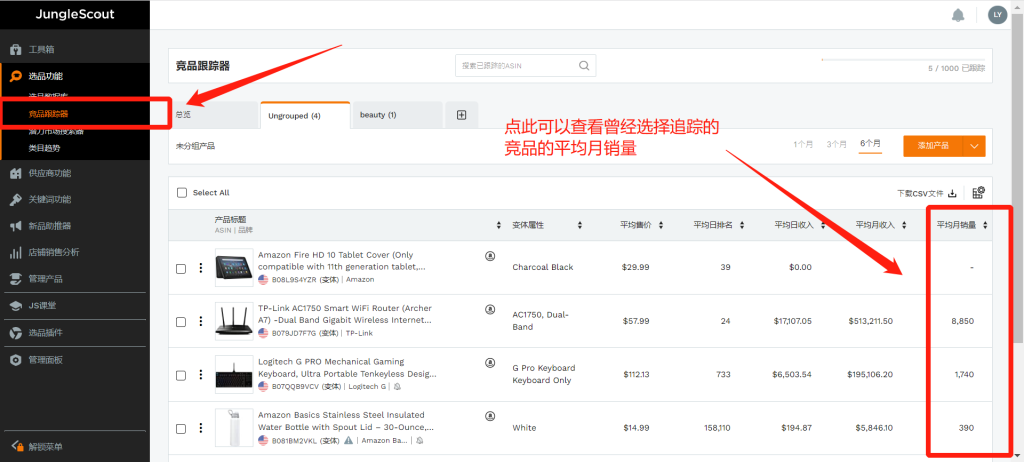1024x462 pixels.
Task: Click muted bell icon on Amazon Basics row
Action: point(419,440)
